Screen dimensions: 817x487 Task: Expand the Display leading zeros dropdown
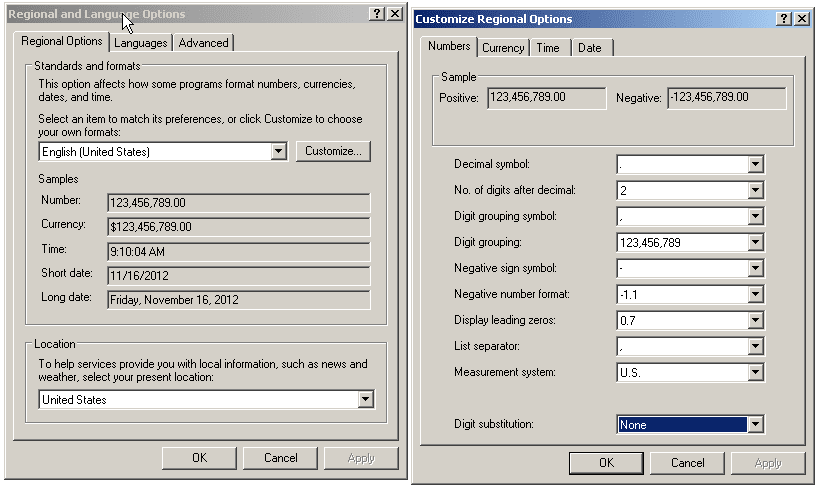pos(755,321)
